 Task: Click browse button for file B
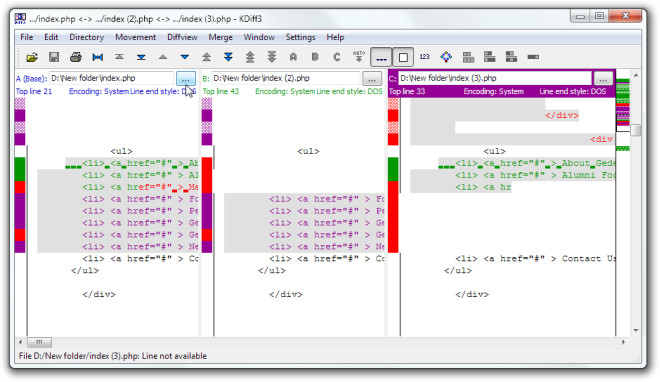click(372, 78)
